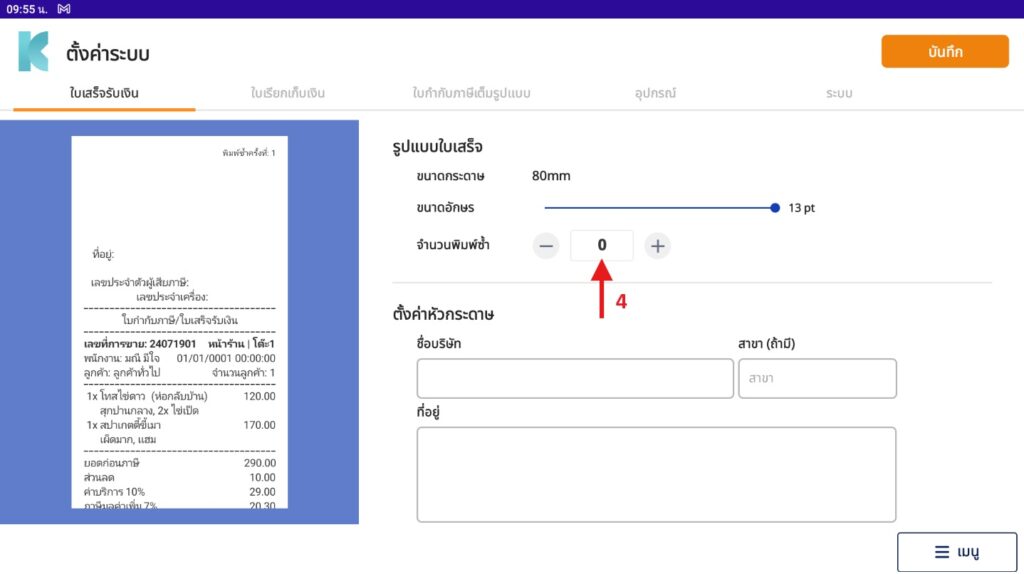Select ใบเสร็จรับเงิน tab
Image resolution: width=1024 pixels, height=574 pixels.
click(x=104, y=93)
